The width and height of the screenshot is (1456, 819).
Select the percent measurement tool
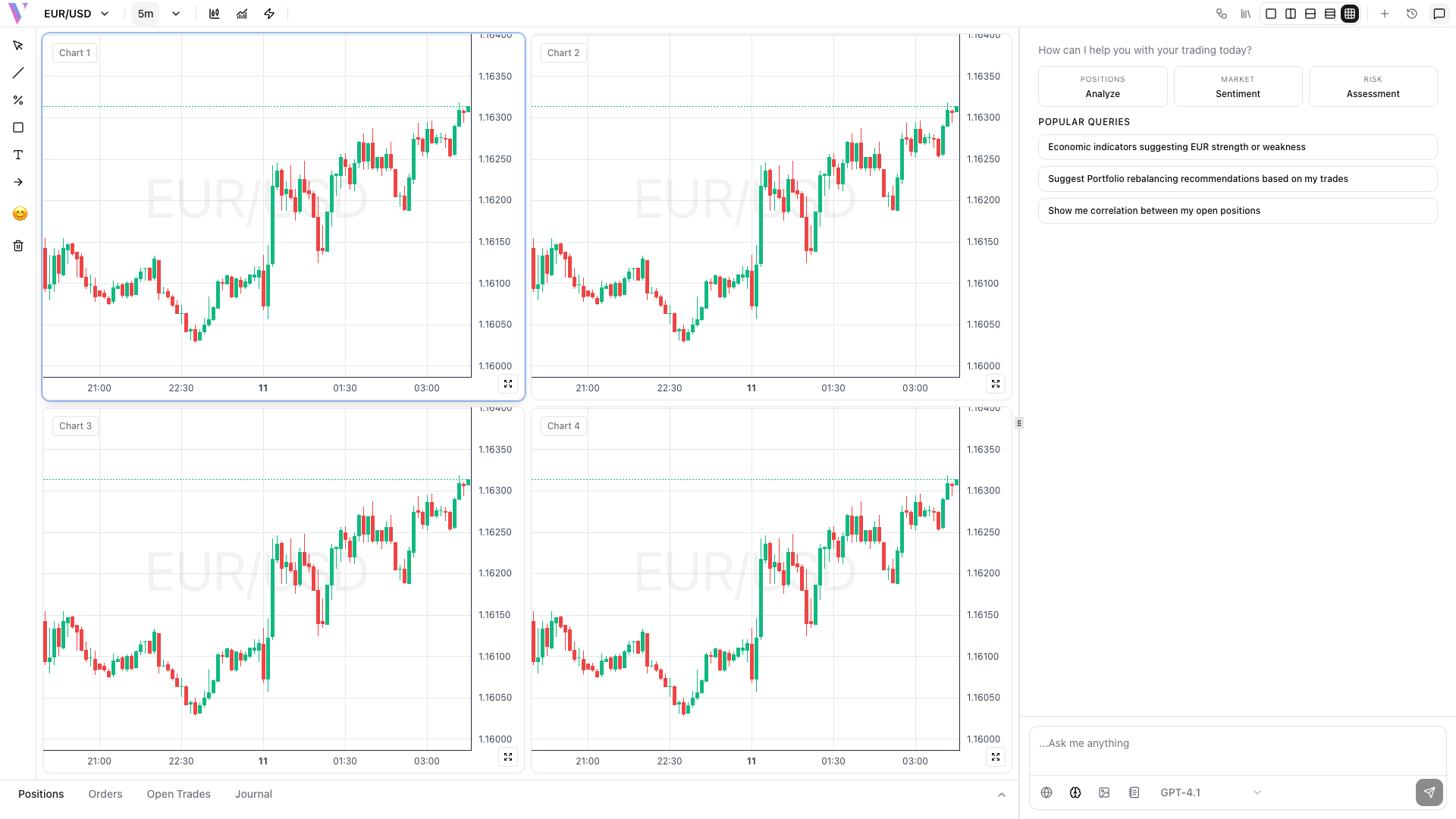click(18, 100)
